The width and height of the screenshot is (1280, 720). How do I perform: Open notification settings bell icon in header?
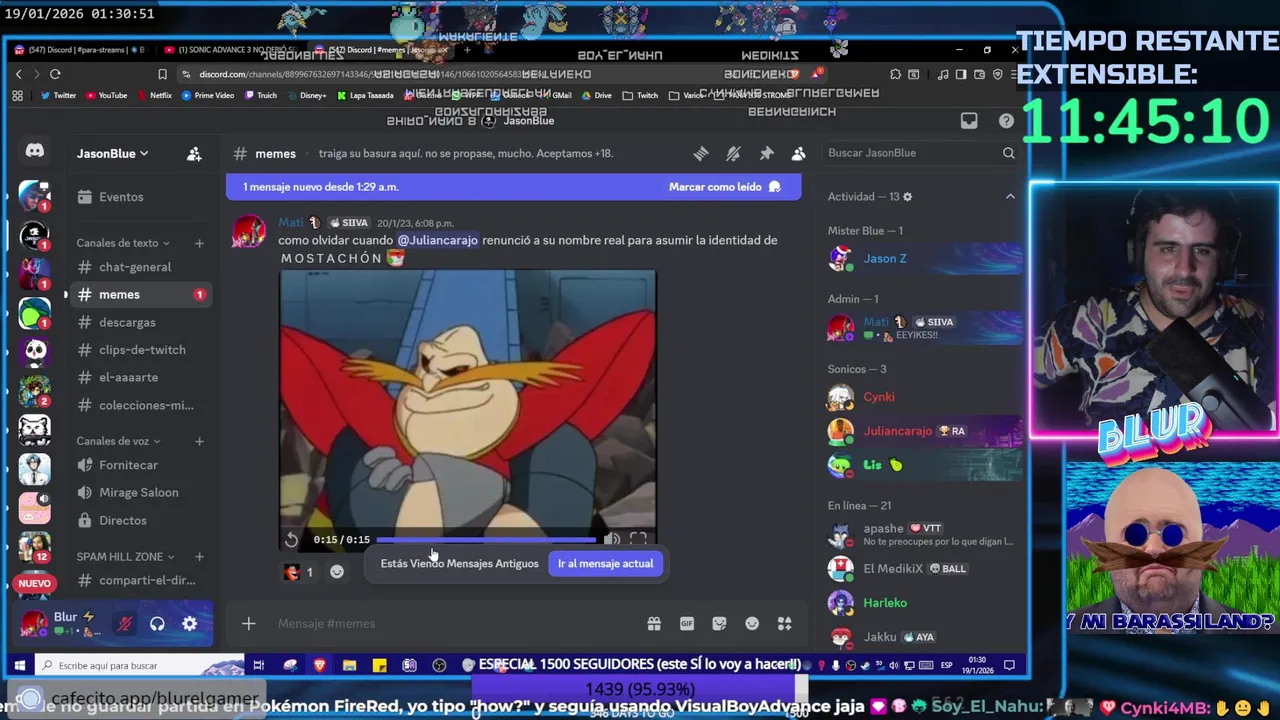click(733, 153)
